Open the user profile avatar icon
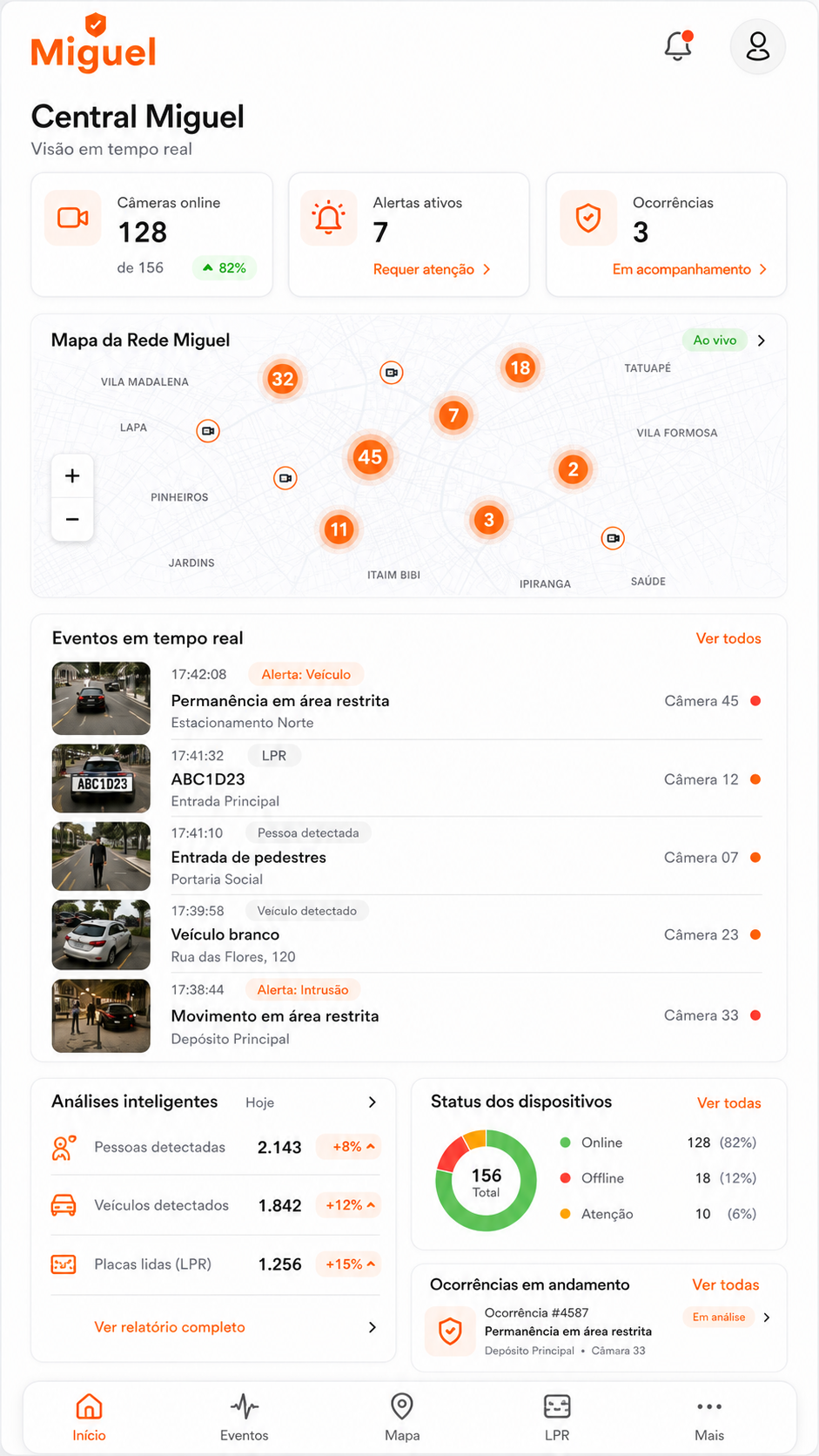819x1456 pixels. tap(757, 46)
